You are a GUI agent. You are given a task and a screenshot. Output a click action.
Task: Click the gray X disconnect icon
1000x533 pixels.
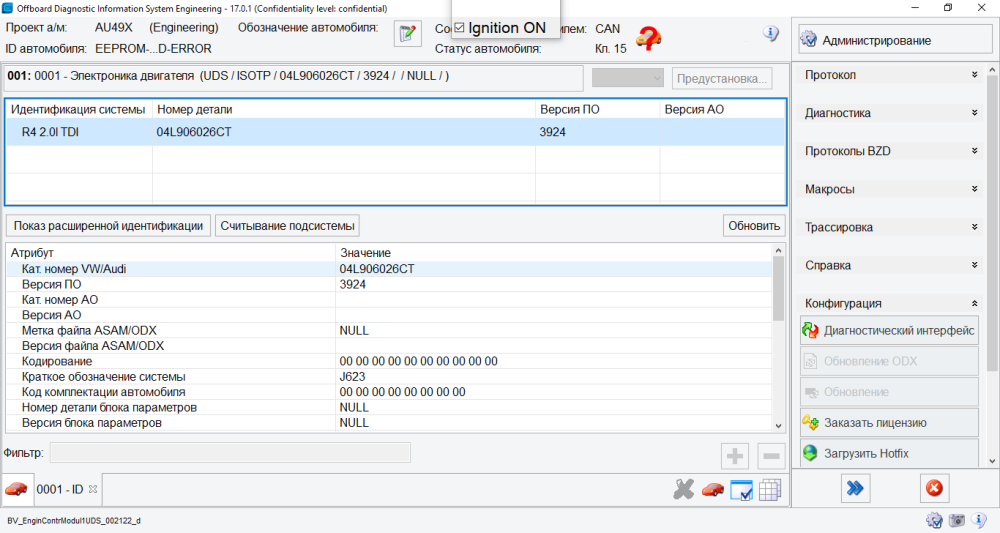click(x=683, y=489)
